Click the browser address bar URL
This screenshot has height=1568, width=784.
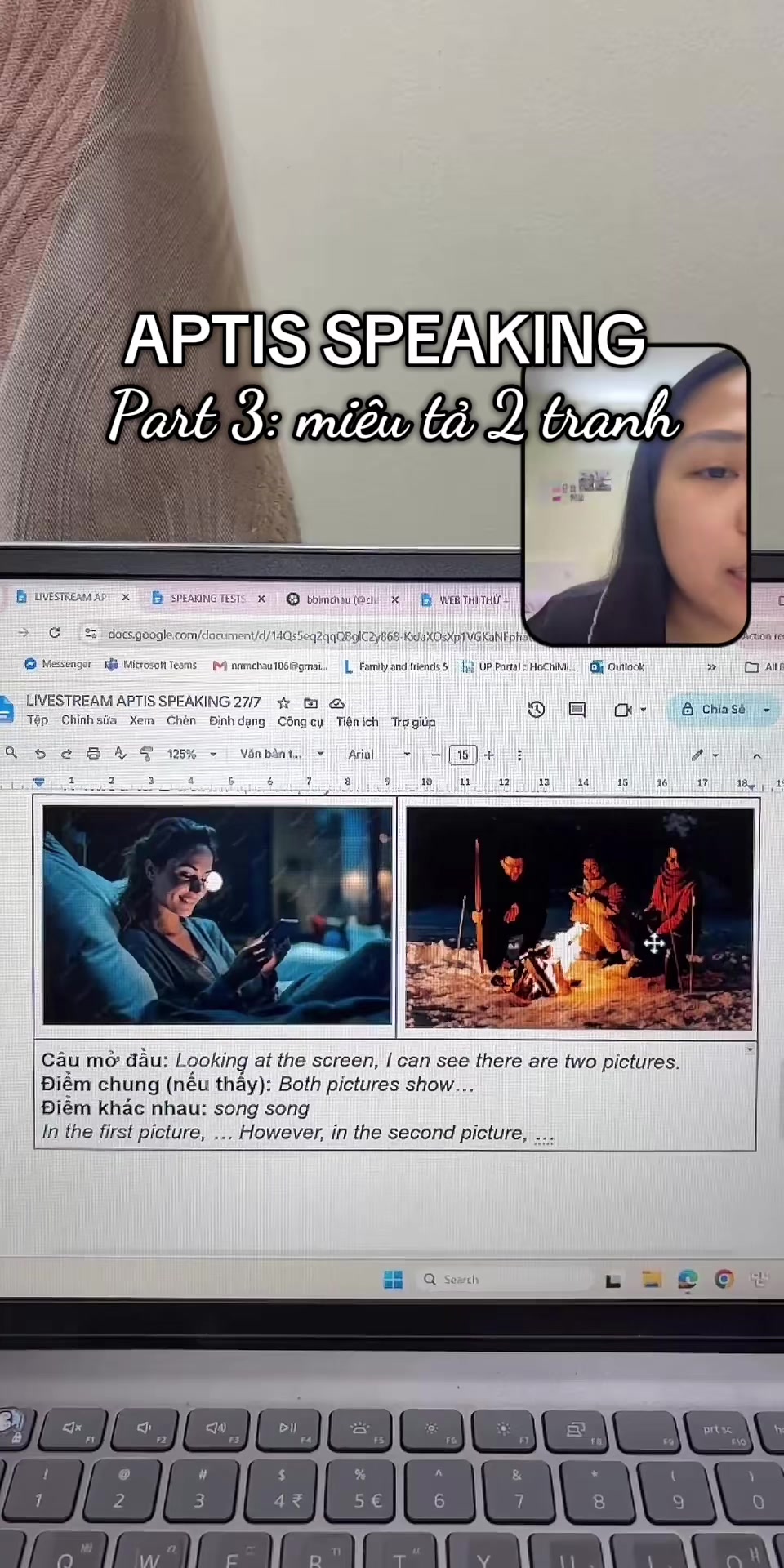click(x=318, y=635)
